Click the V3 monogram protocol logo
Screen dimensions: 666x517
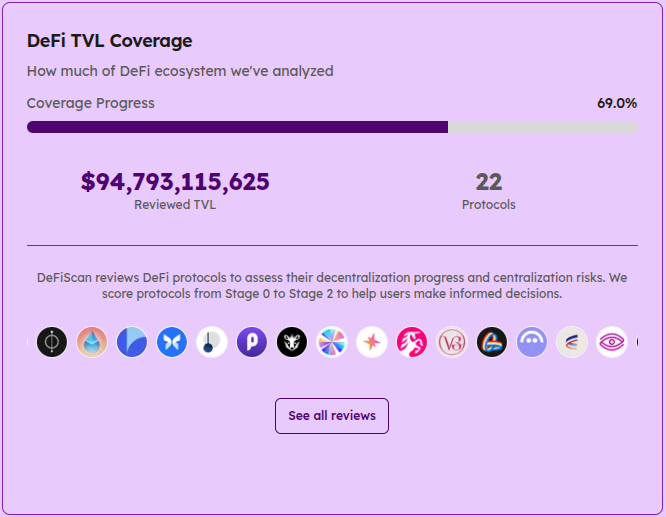pos(452,342)
